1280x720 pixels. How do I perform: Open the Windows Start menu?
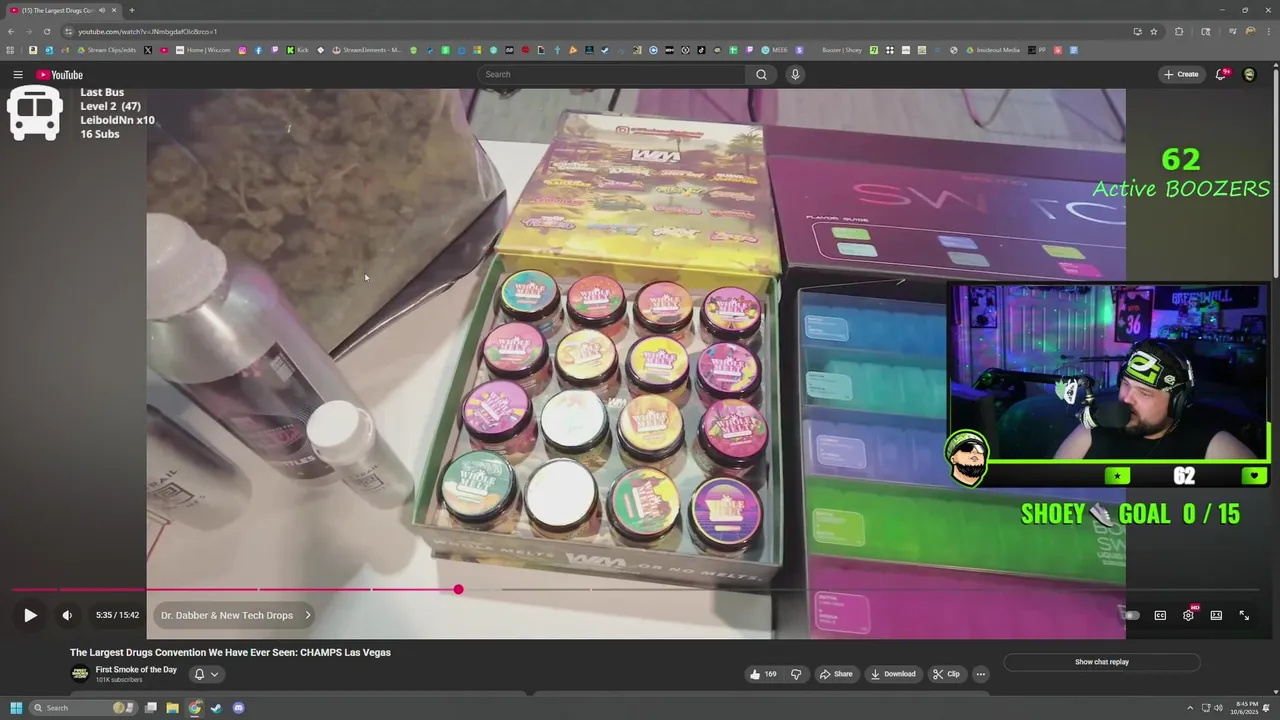pos(16,708)
